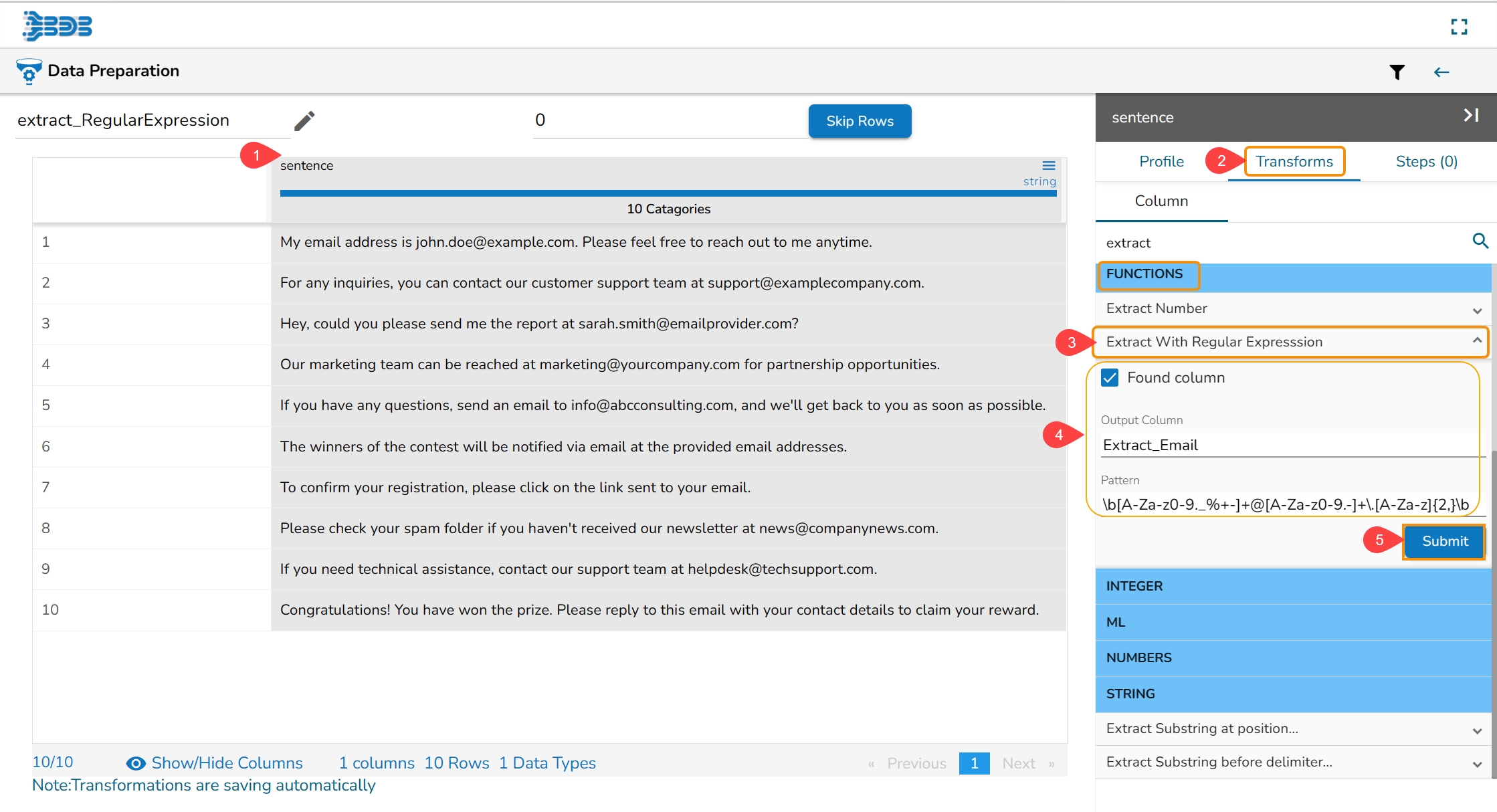The height and width of the screenshot is (812, 1497).
Task: Open the Steps (0) tab
Action: click(1426, 162)
